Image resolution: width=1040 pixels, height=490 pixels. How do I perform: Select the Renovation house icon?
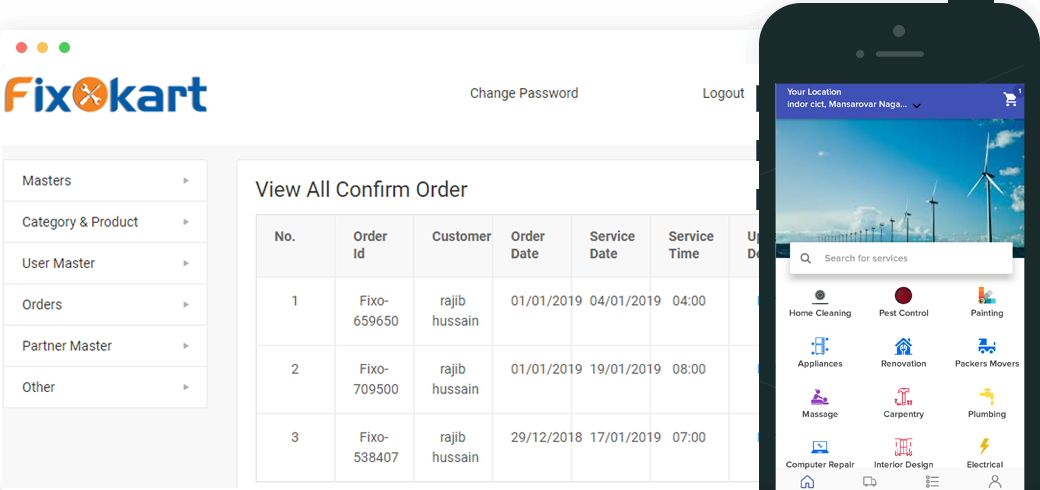point(903,346)
